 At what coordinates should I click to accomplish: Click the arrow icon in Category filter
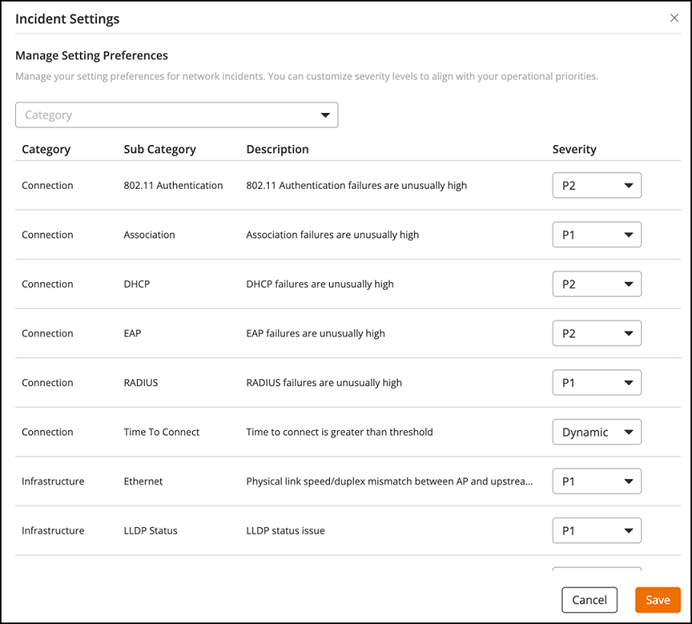325,115
